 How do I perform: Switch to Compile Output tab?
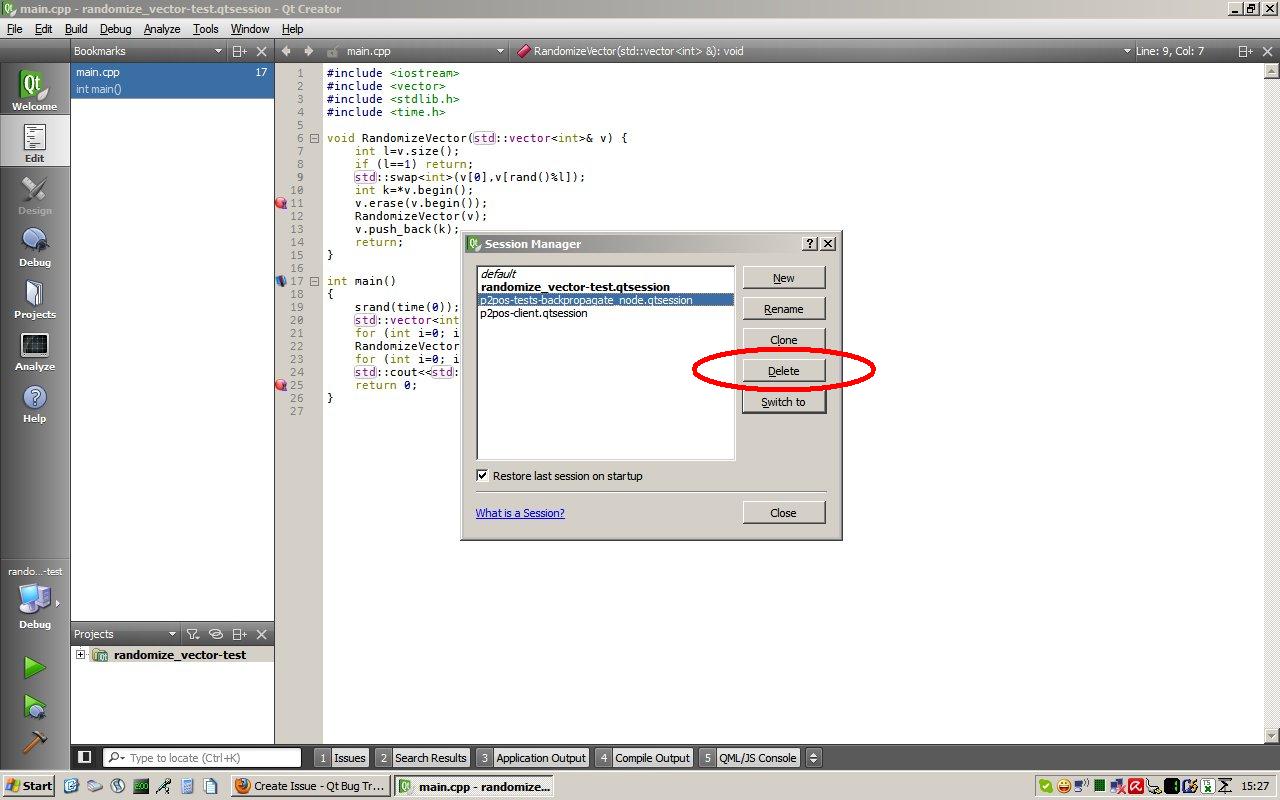pyautogui.click(x=643, y=758)
